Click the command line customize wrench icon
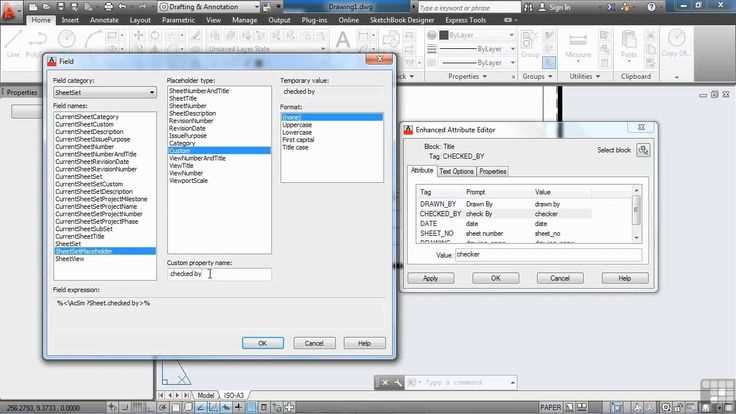This screenshot has height=414, width=736. tap(397, 383)
